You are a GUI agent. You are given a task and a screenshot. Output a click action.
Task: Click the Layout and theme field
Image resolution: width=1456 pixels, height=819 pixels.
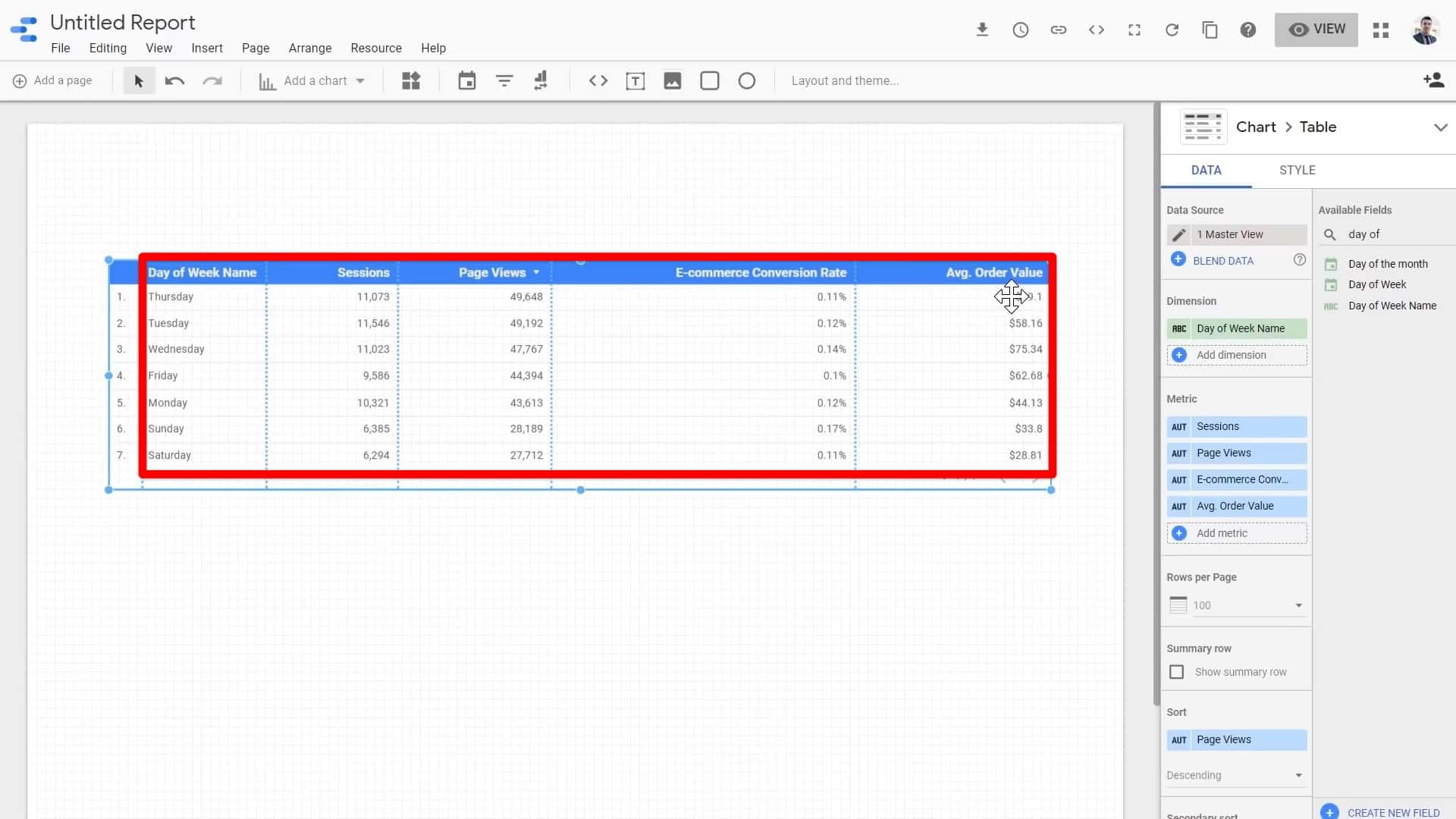click(x=845, y=80)
